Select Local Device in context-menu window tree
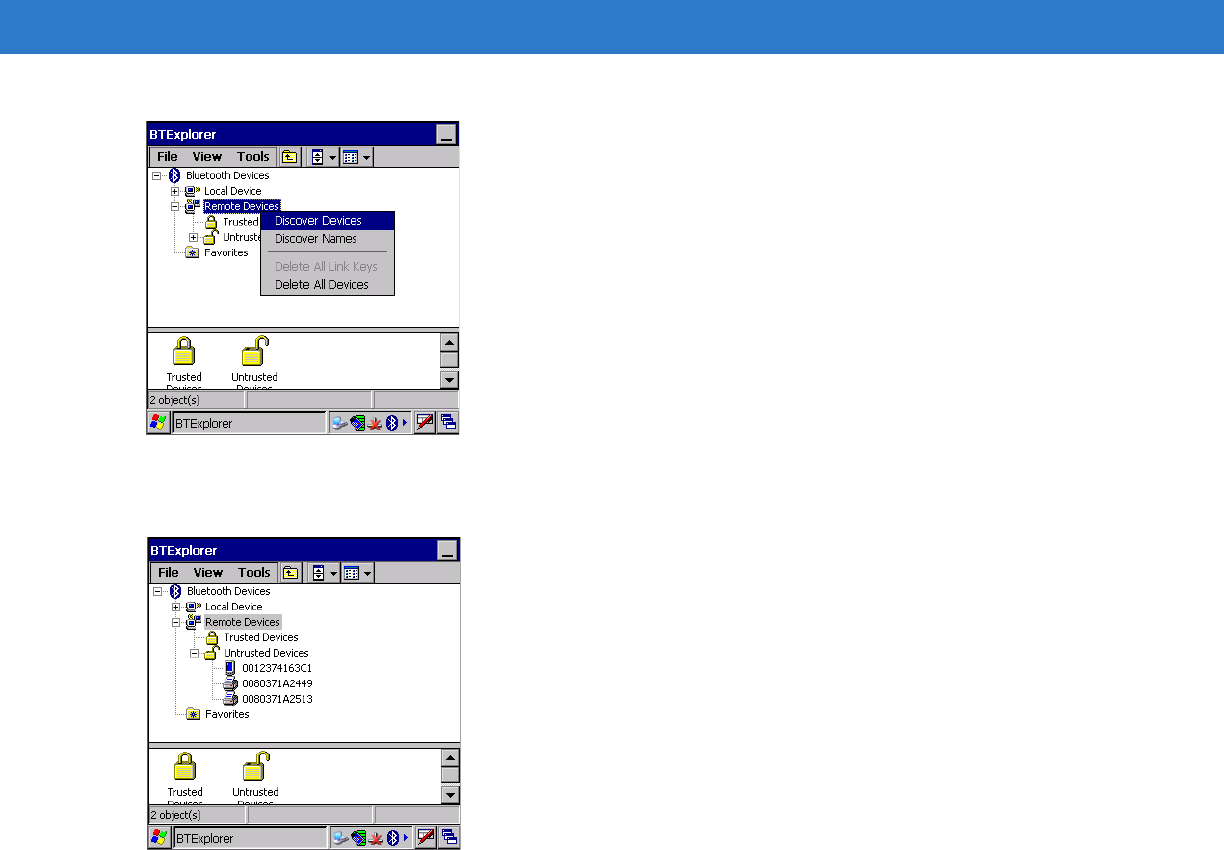Image resolution: width=1224 pixels, height=850 pixels. 233,191
